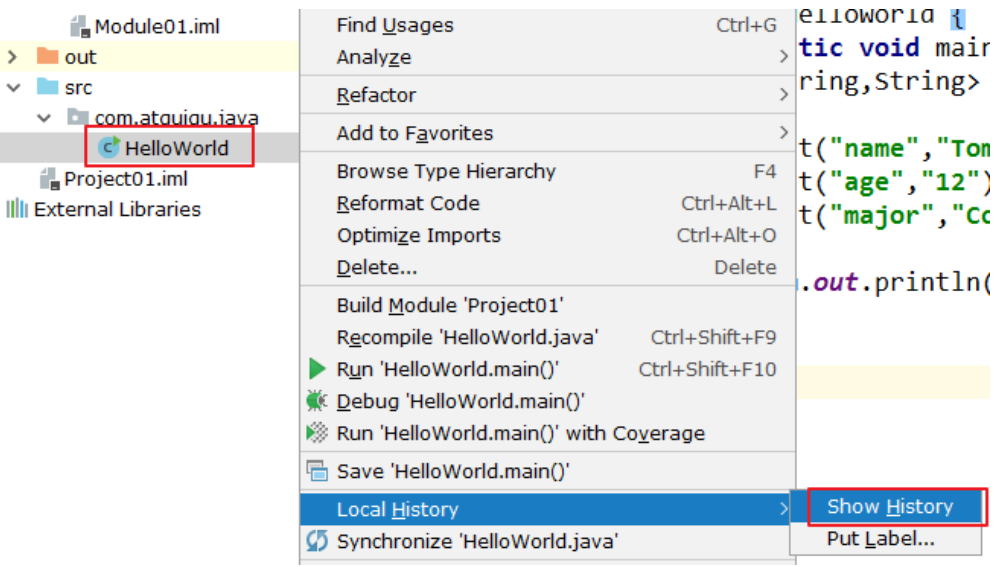Viewport: 995px width, 567px height.
Task: Click the Run with Coverage icon
Action: click(317, 433)
